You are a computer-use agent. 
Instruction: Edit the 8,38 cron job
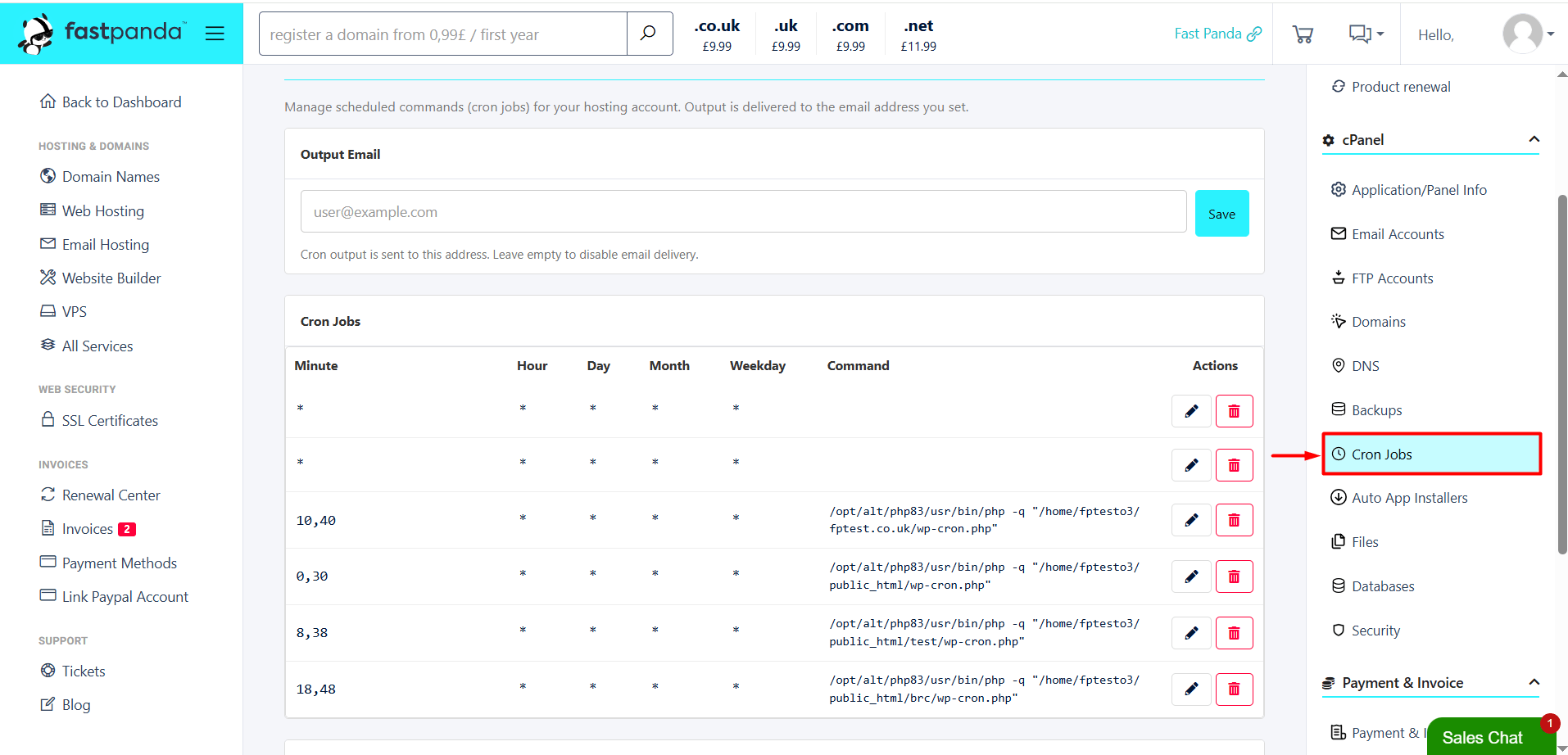click(1191, 633)
